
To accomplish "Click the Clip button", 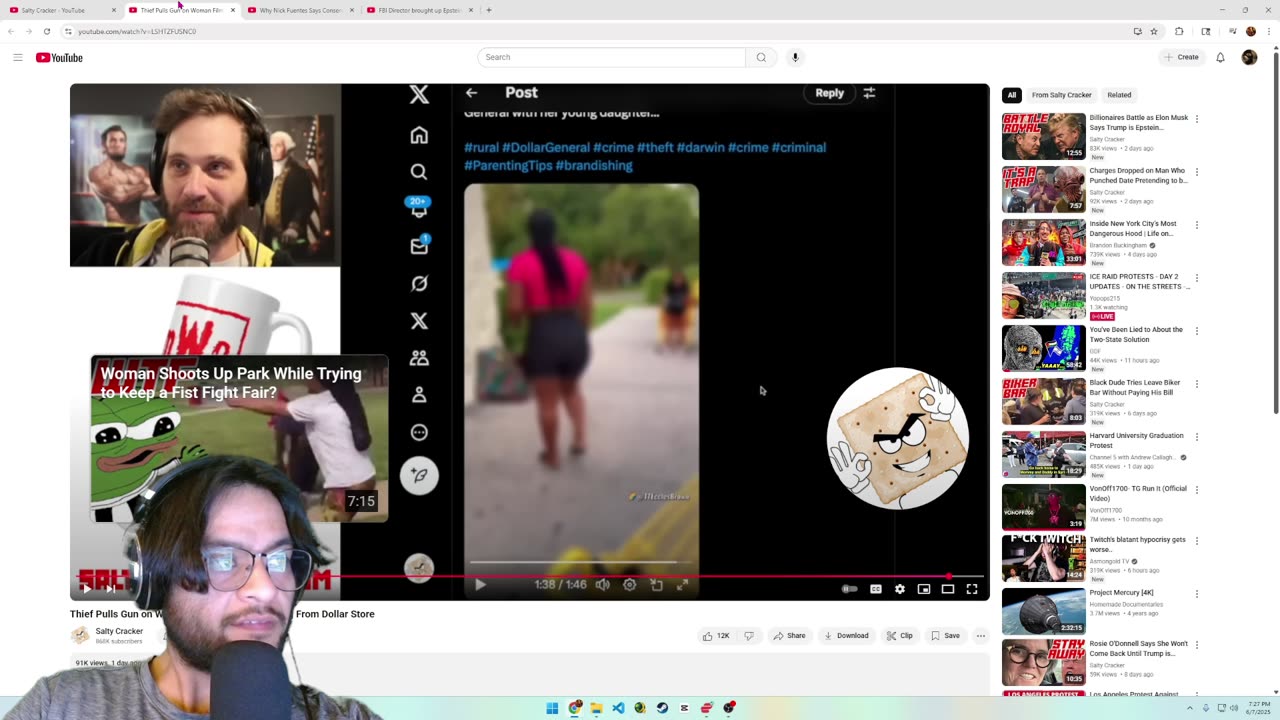I will pyautogui.click(x=900, y=635).
